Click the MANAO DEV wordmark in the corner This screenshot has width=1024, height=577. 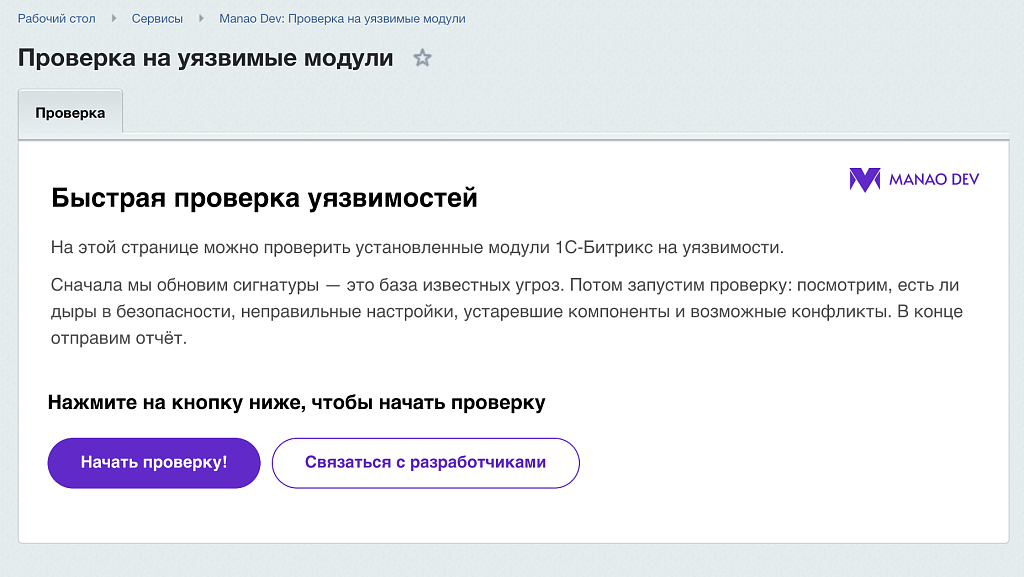(x=932, y=180)
